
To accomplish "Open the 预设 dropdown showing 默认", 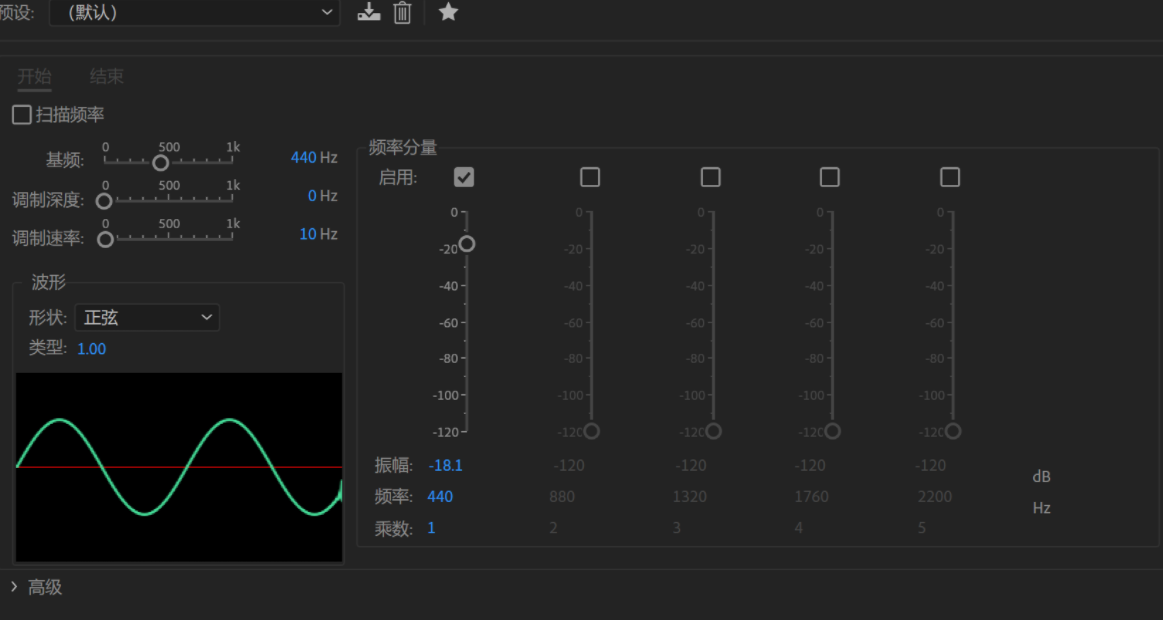I will (x=194, y=13).
